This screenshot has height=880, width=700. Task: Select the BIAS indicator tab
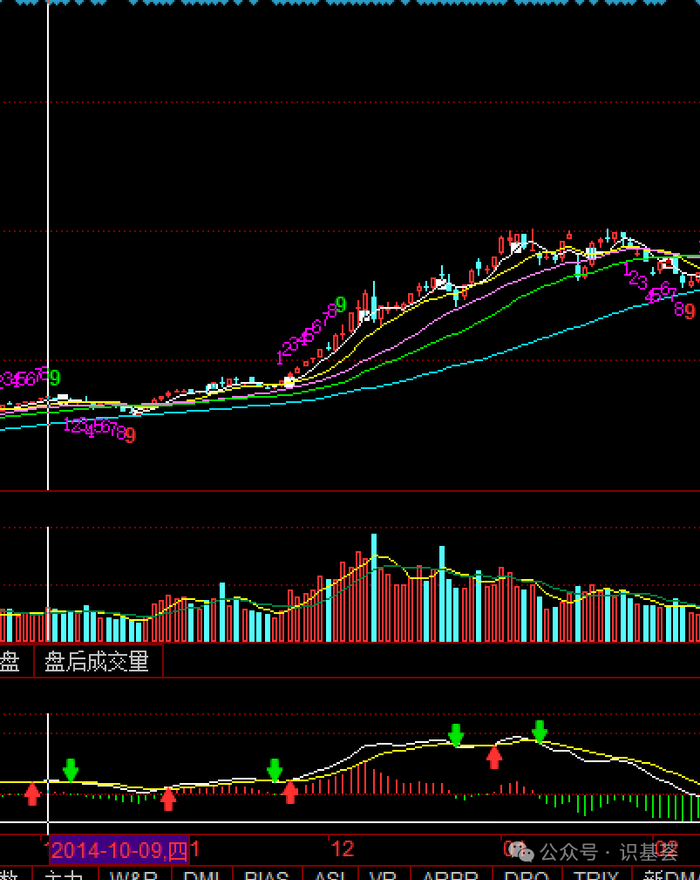coord(267,874)
